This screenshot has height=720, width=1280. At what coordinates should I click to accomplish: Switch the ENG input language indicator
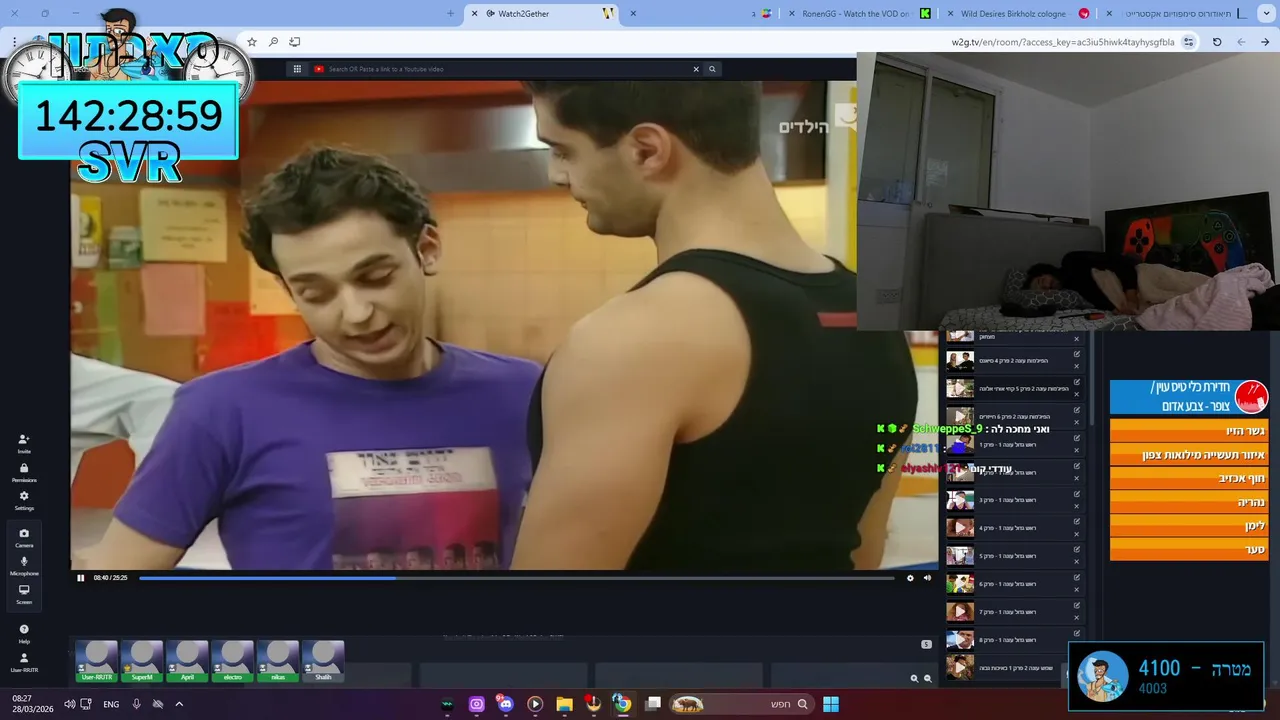pos(111,704)
